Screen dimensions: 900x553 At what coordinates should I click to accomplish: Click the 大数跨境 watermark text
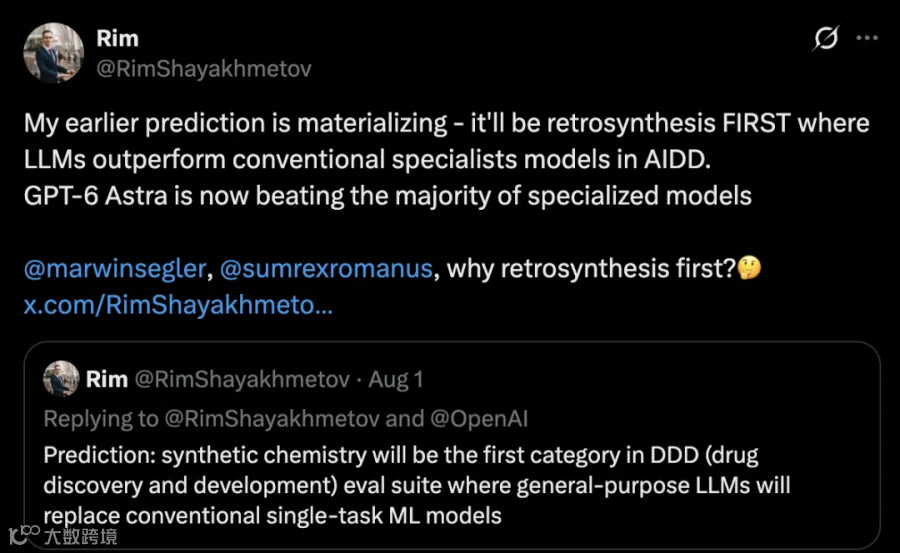(x=80, y=536)
